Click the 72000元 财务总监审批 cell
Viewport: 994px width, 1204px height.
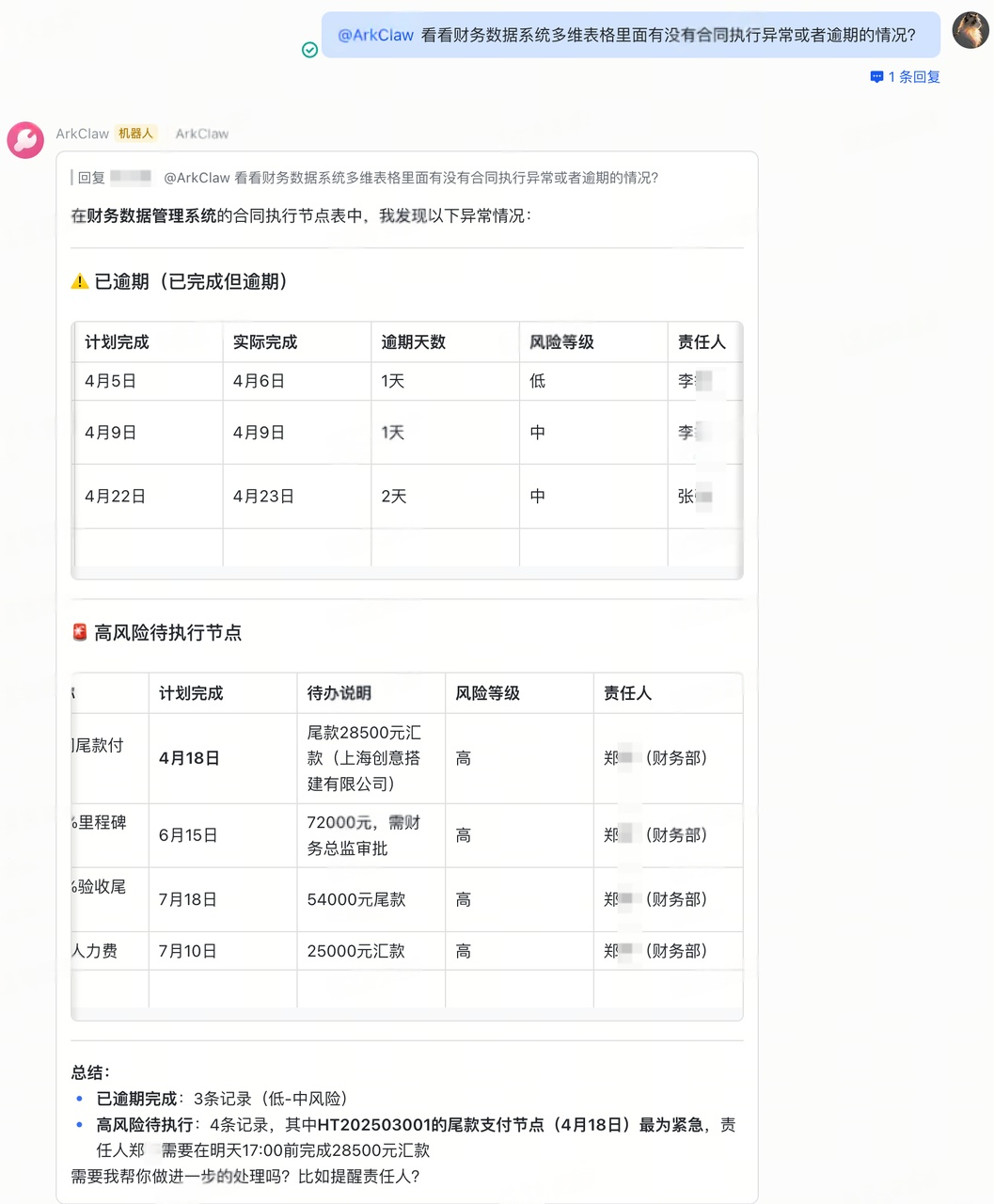coord(371,835)
